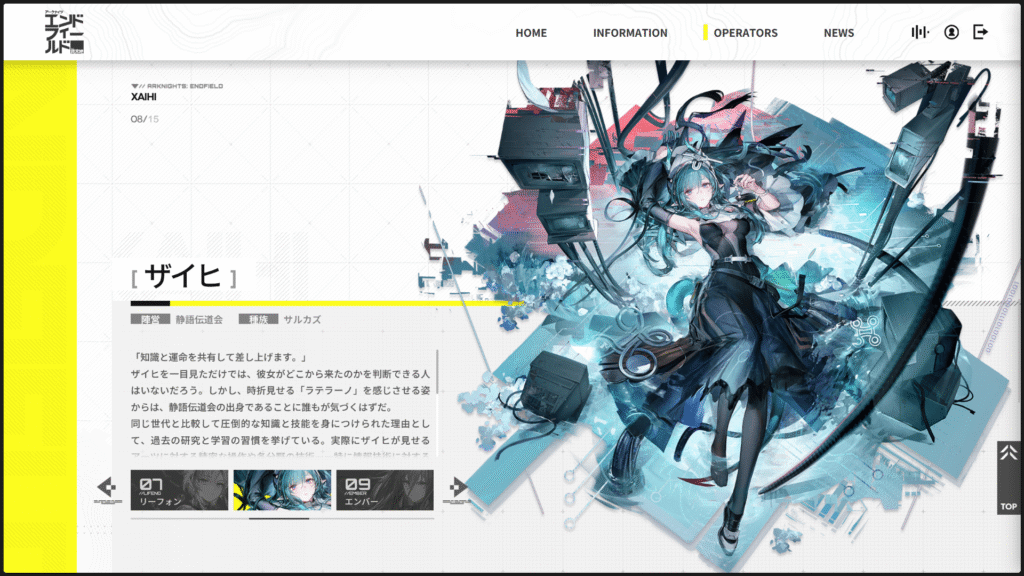The height and width of the screenshot is (576, 1024).
Task: Click the quote 「知識と運命を共有して差し上げます。」
Action: [x=219, y=357]
